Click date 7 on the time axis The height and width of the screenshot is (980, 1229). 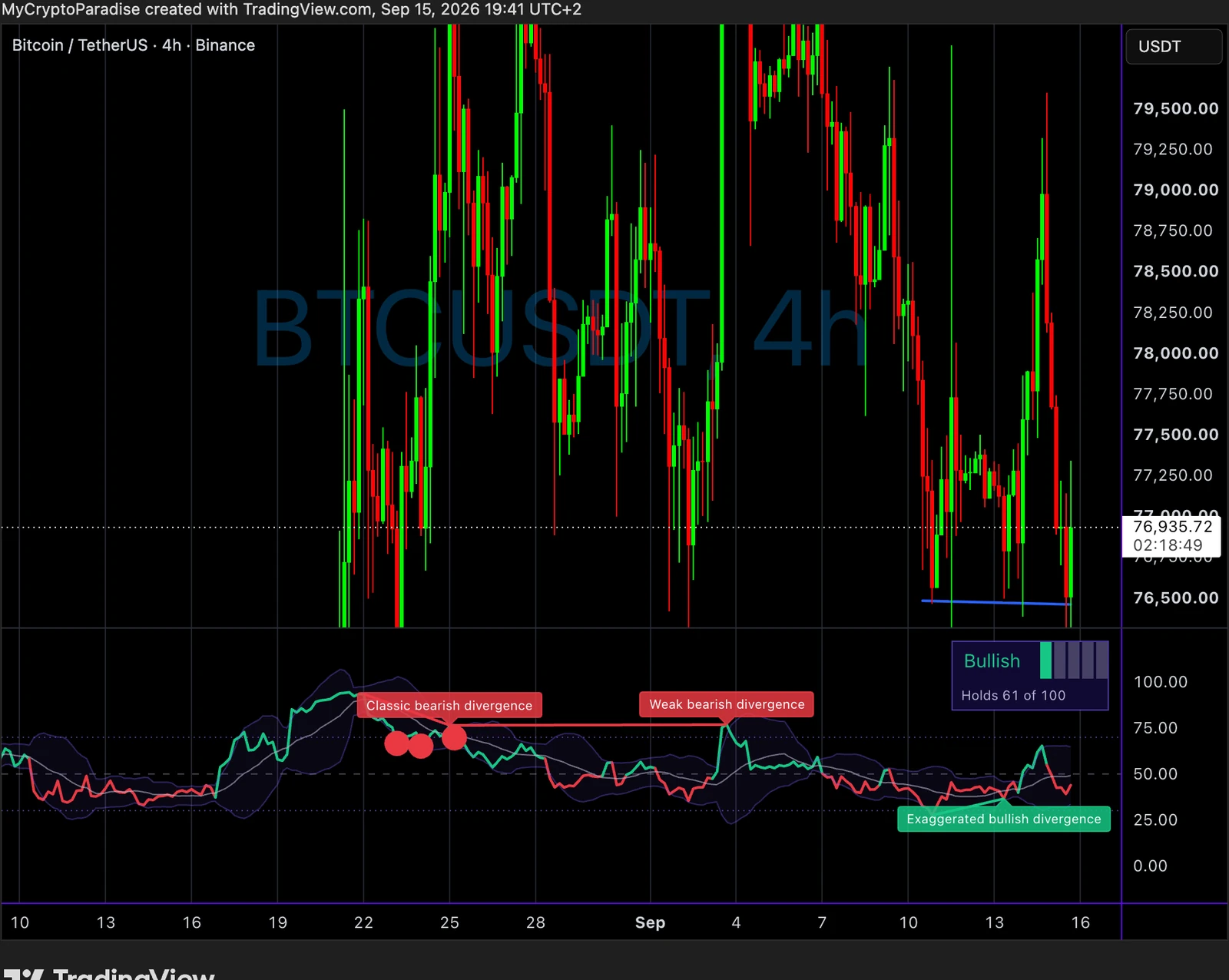(822, 922)
